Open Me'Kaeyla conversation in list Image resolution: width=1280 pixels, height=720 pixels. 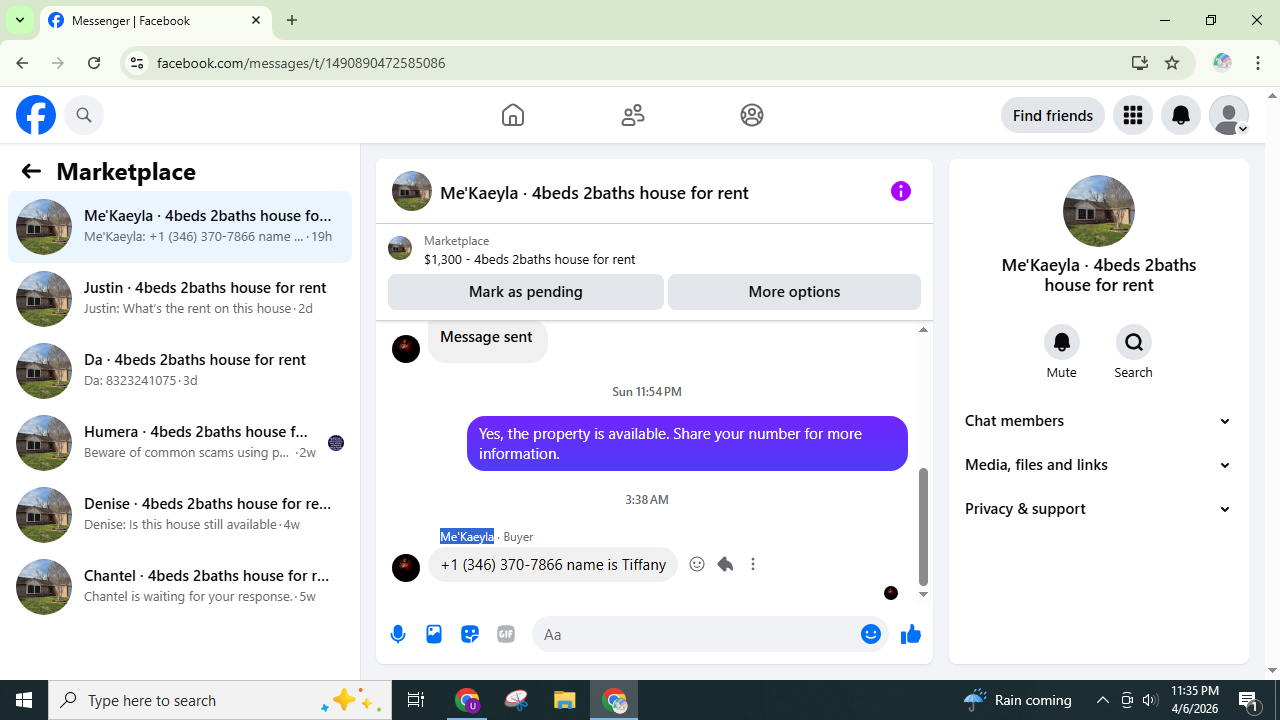(180, 227)
